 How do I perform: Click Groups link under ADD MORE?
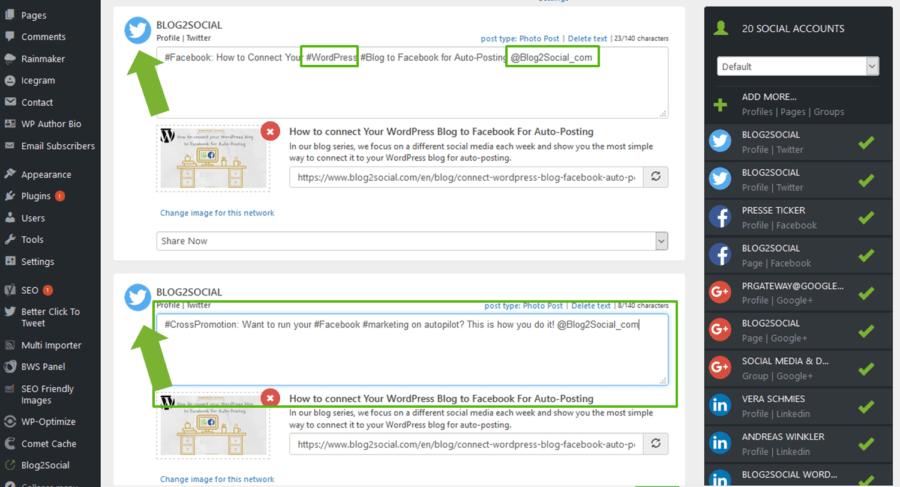pos(829,112)
